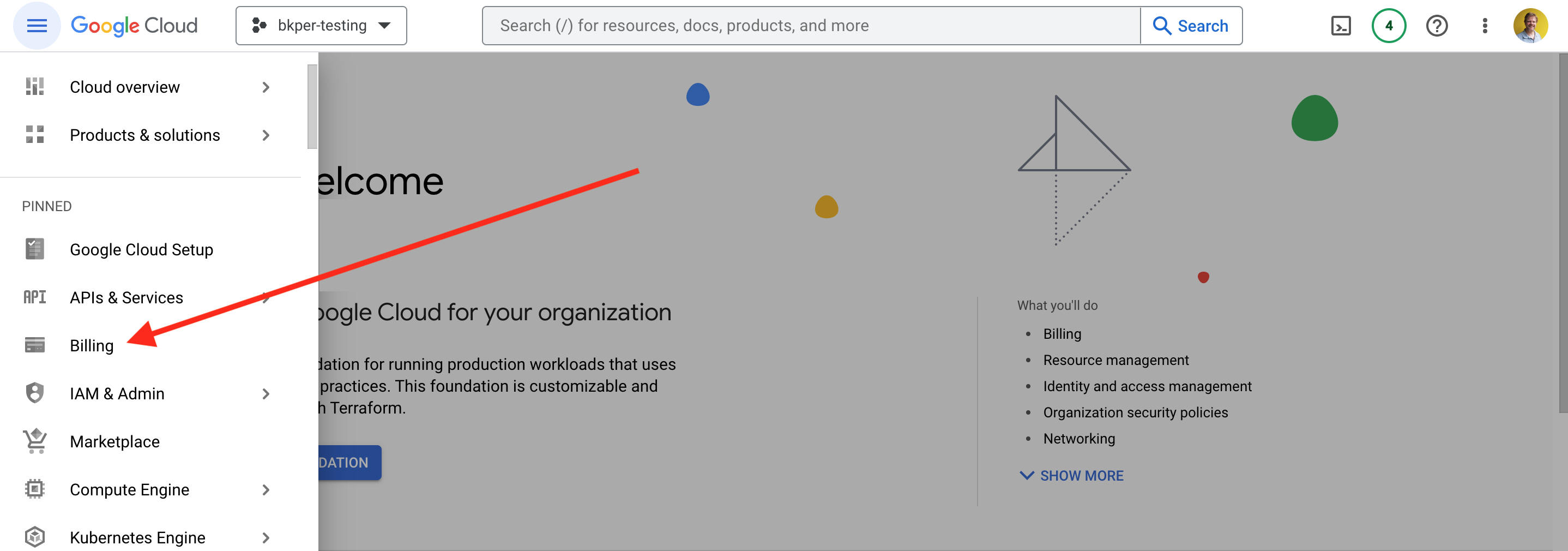This screenshot has width=1568, height=551.
Task: Open notifications showing 4 items
Action: tap(1388, 25)
